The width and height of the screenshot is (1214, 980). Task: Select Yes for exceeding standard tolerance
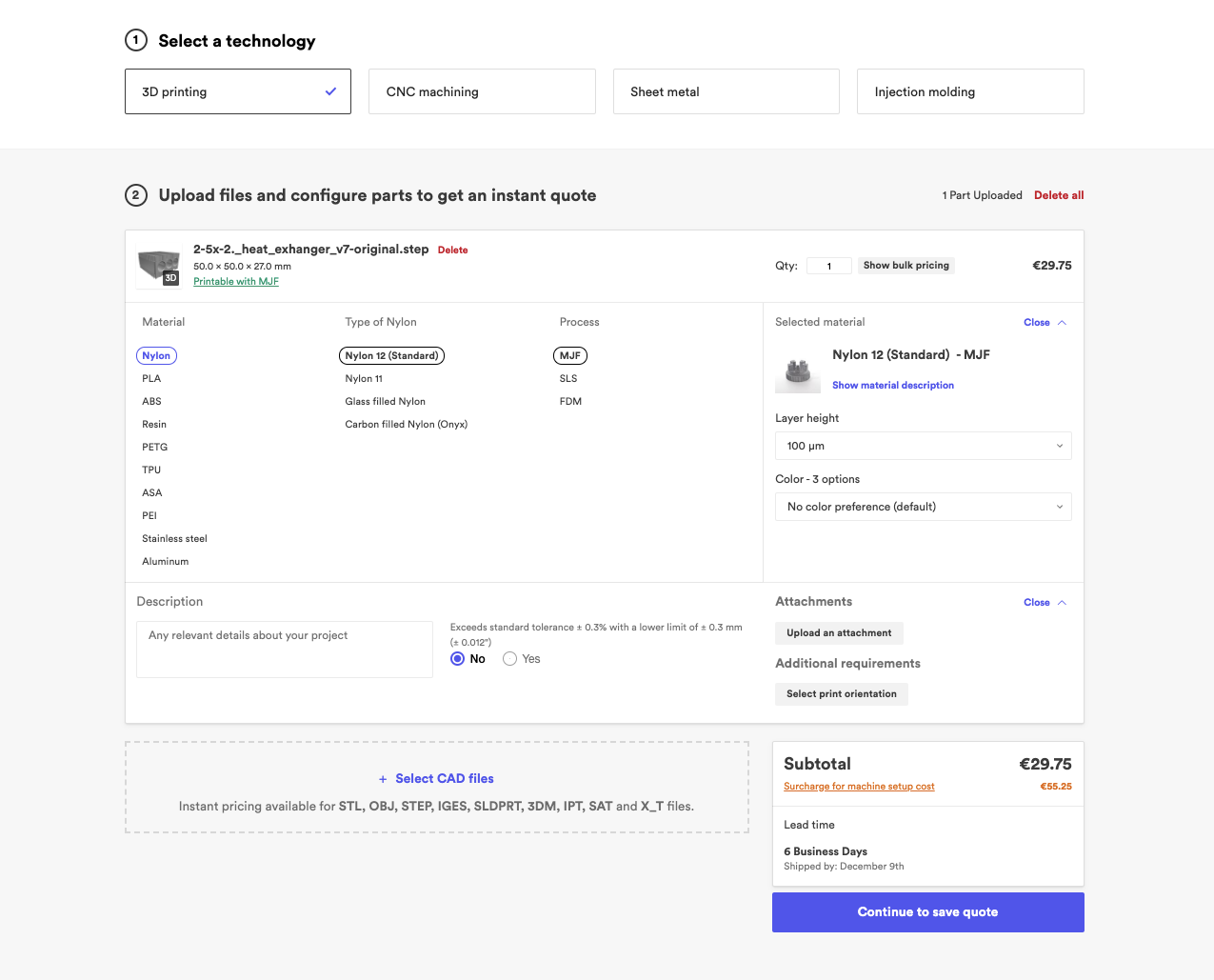pyautogui.click(x=509, y=658)
